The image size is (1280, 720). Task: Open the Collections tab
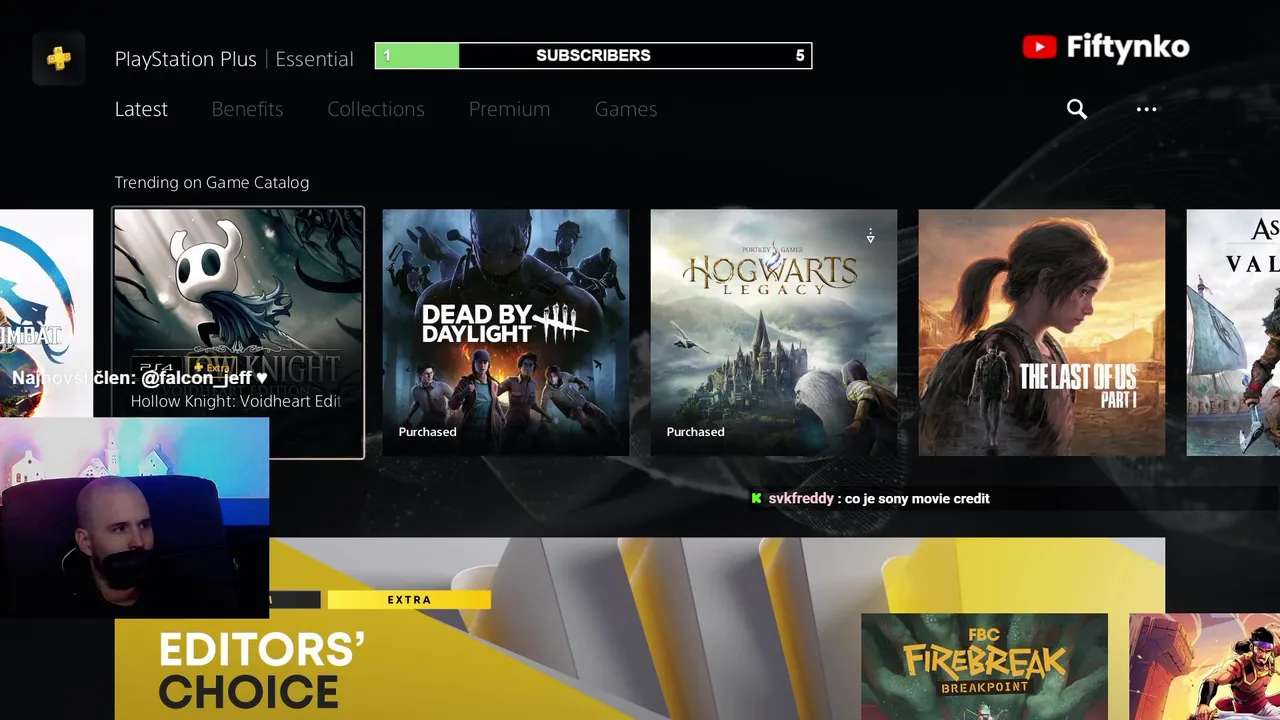(376, 109)
